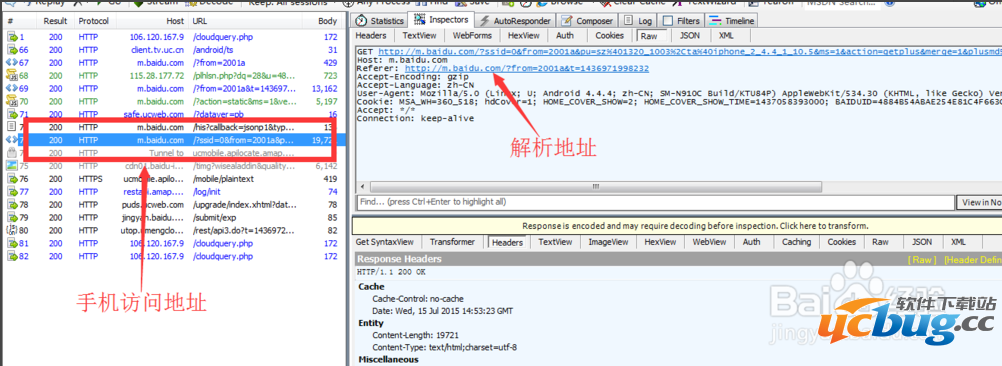Select session with /his?callback=jsonp1 URL
The height and width of the screenshot is (366, 1002).
[173, 127]
